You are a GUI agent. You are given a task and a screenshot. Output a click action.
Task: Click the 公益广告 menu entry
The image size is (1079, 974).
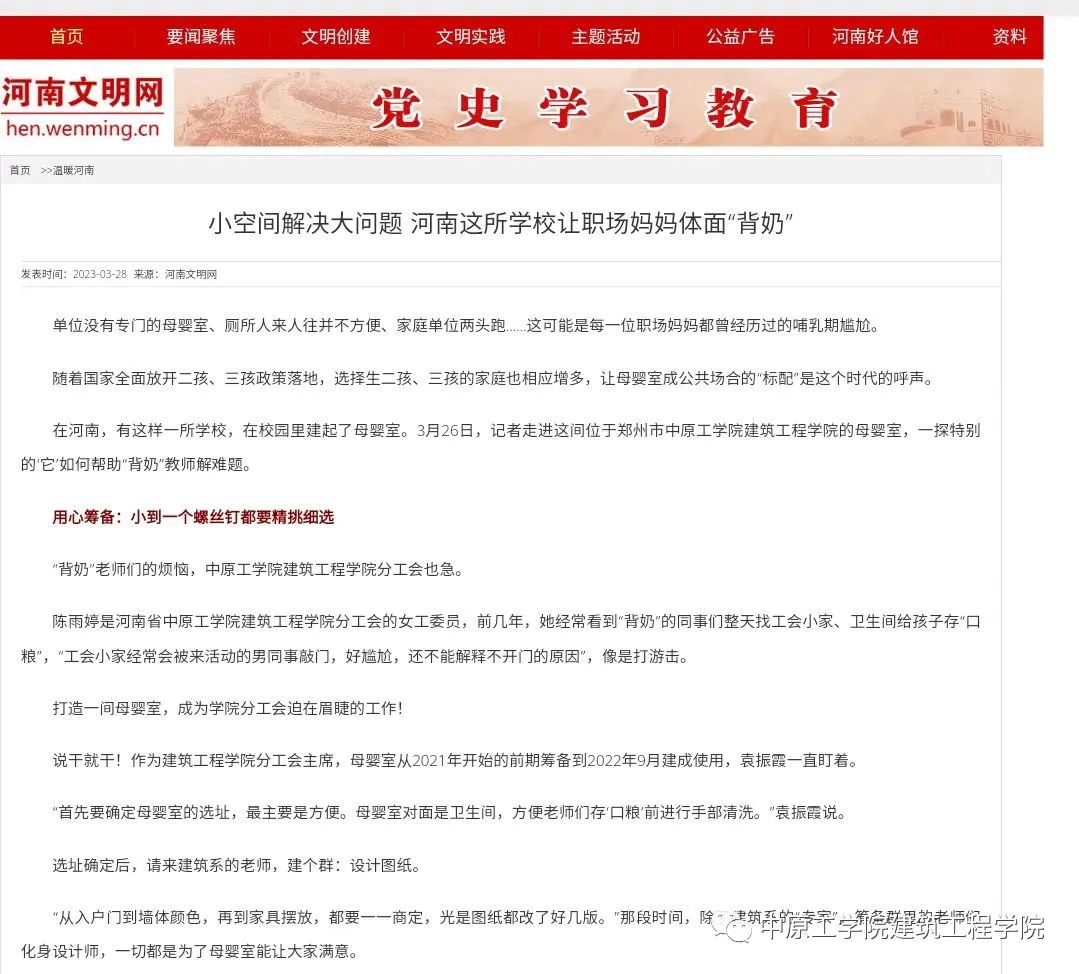click(740, 37)
